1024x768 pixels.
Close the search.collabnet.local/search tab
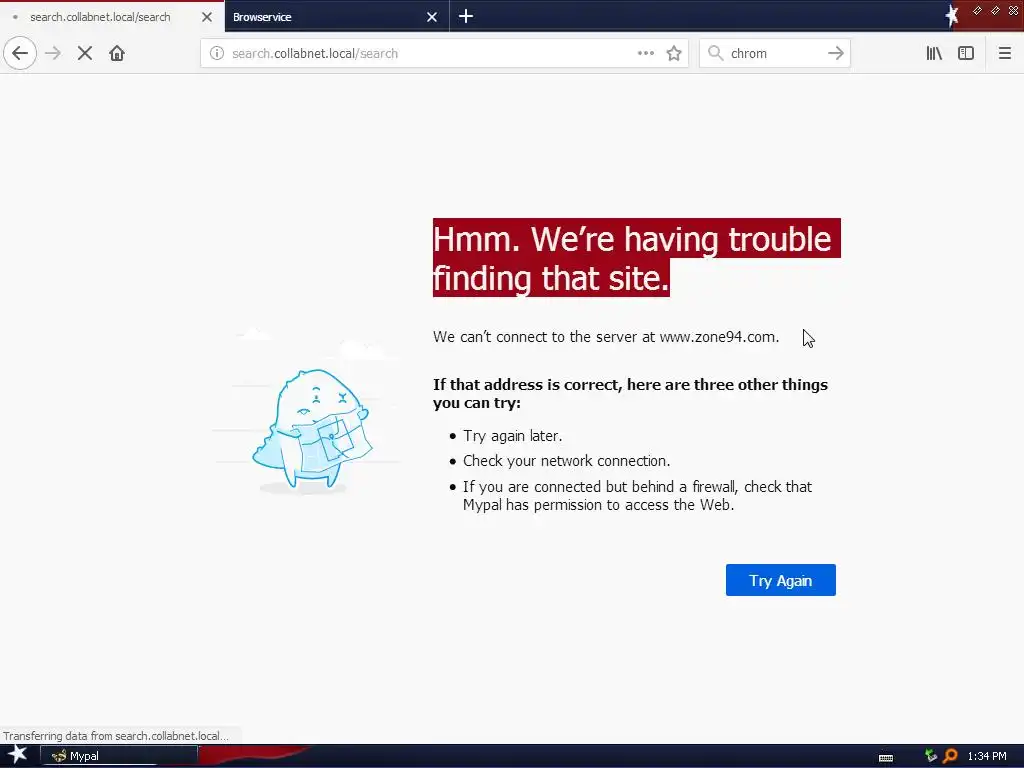[207, 17]
